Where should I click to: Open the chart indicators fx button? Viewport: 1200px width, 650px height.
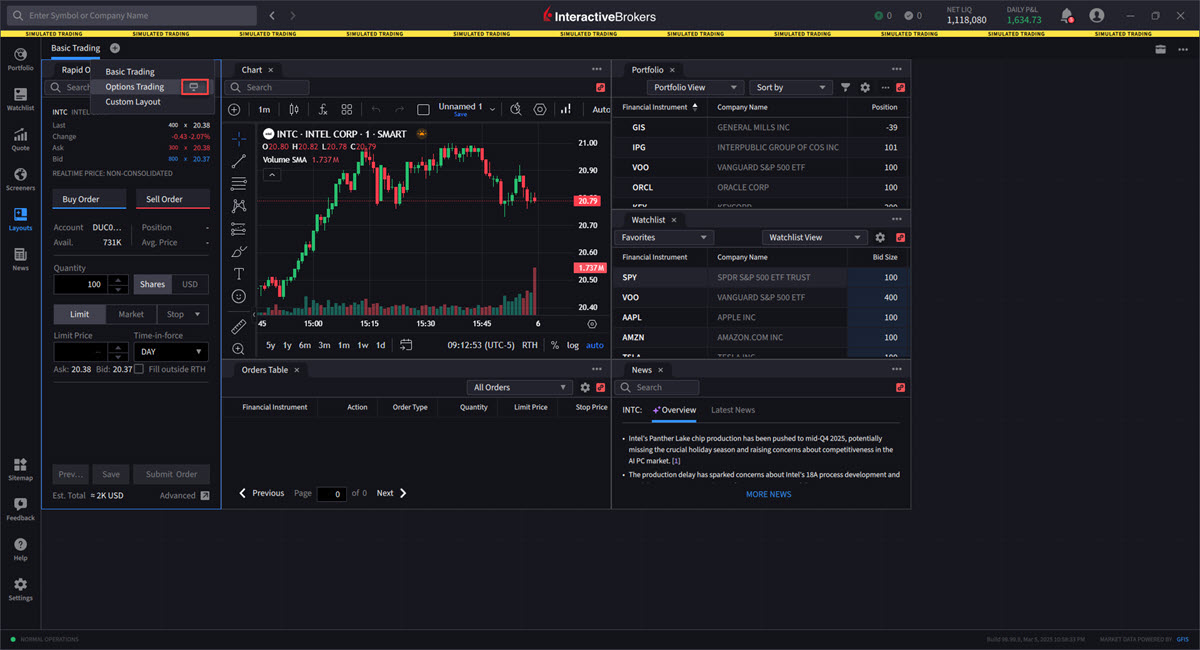pos(322,109)
